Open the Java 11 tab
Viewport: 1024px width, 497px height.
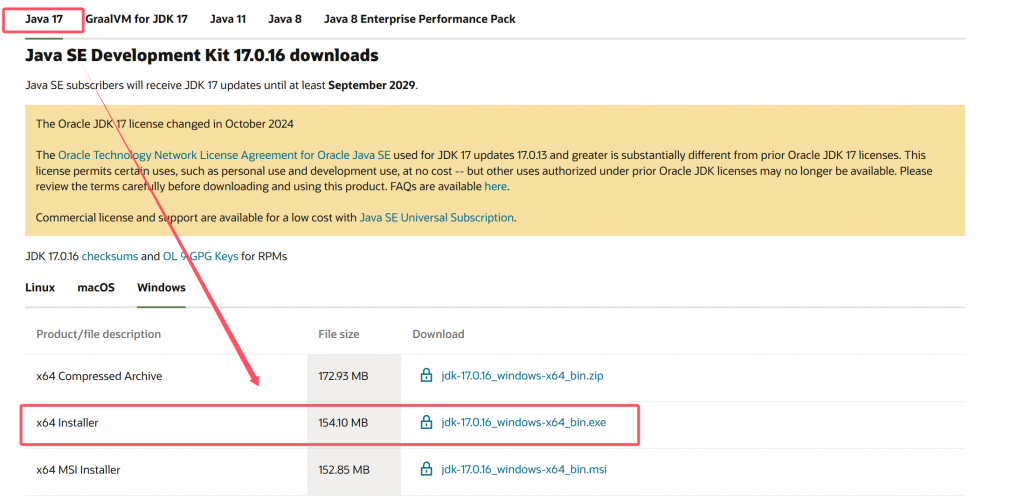coord(230,19)
